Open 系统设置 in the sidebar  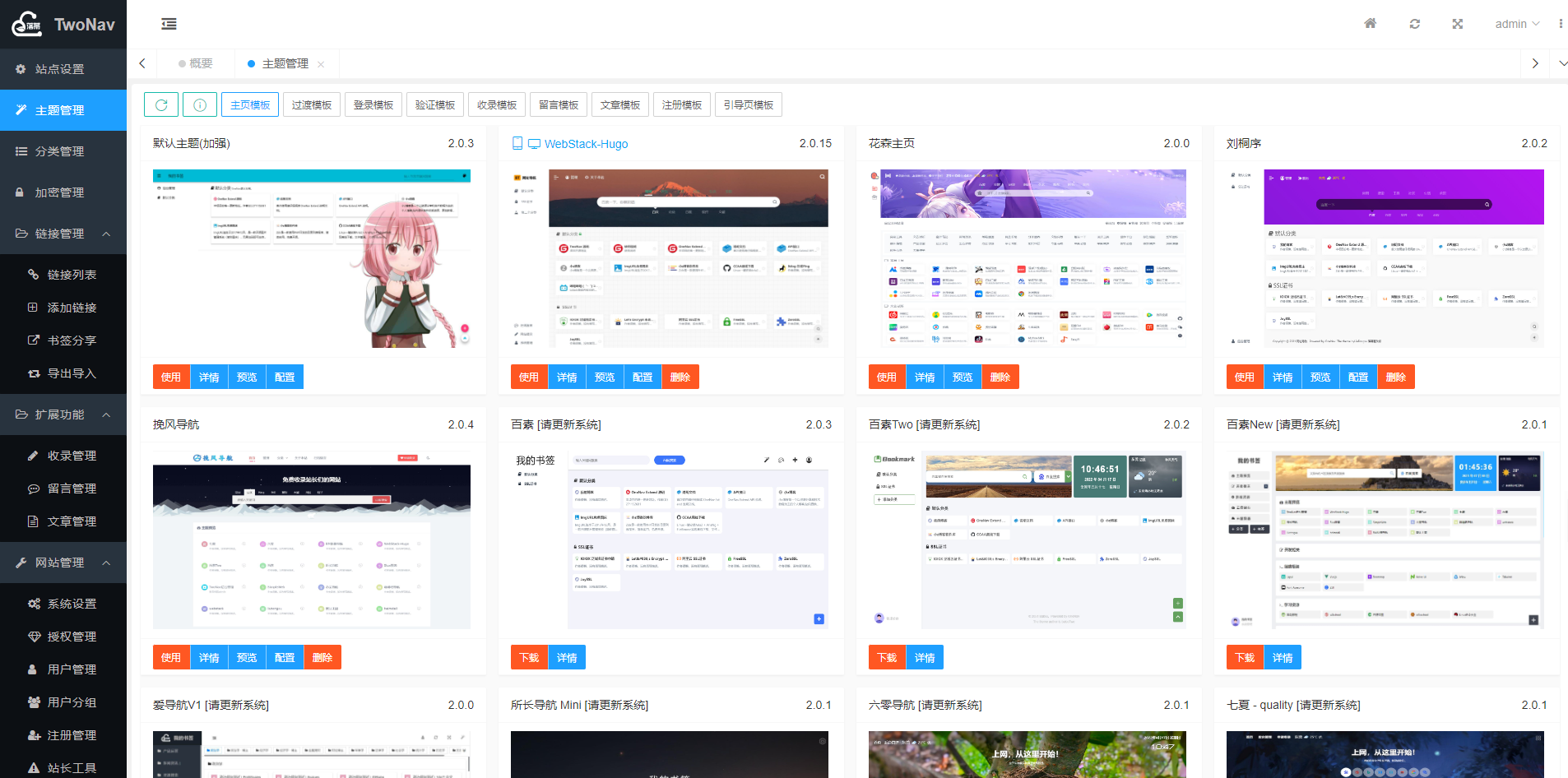63,604
